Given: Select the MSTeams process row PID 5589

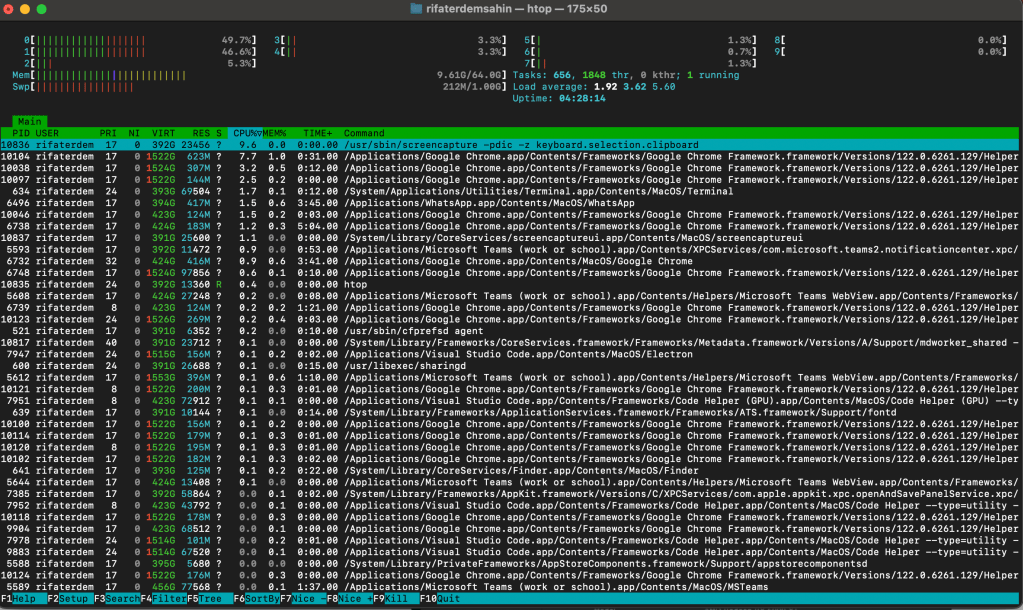Looking at the screenshot, I should click(510, 587).
